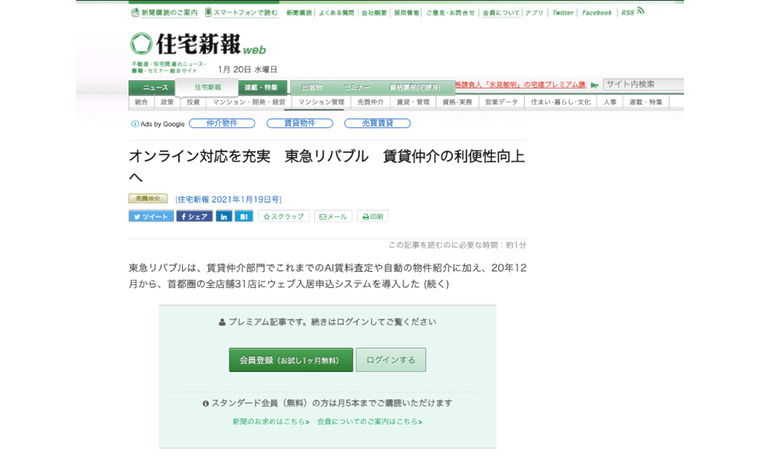Click the 会員登録 green button
The width and height of the screenshot is (760, 456).
[290, 360]
